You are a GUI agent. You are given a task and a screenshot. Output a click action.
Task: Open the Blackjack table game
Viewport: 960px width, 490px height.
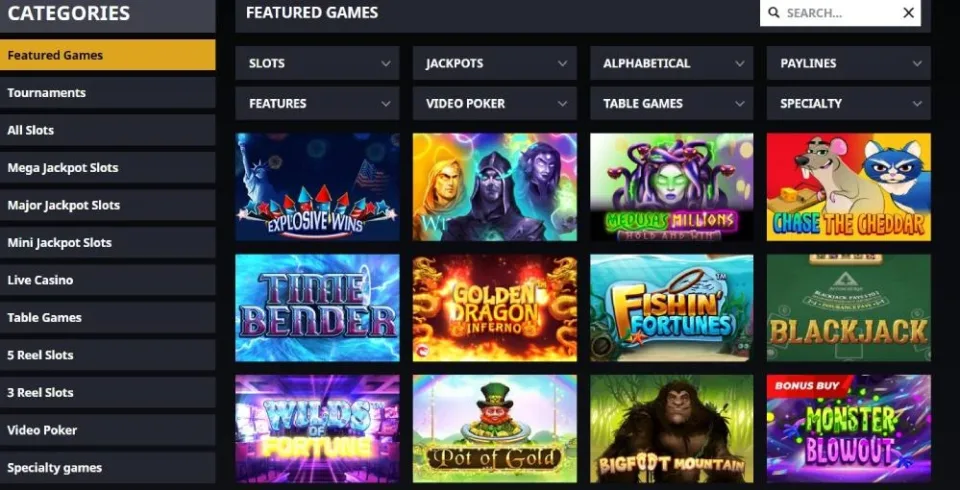[849, 308]
